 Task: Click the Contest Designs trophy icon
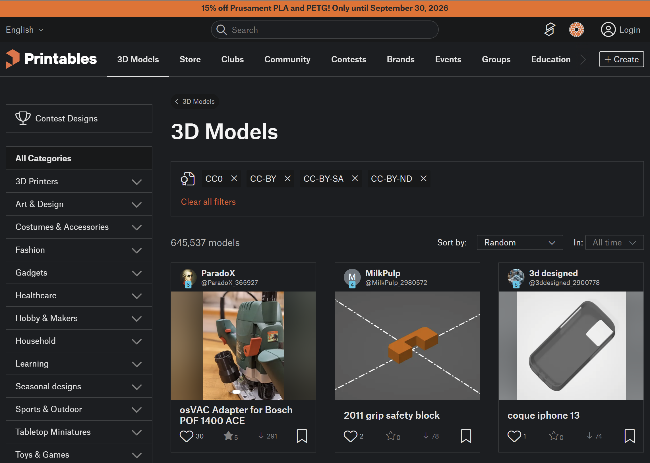(x=23, y=118)
